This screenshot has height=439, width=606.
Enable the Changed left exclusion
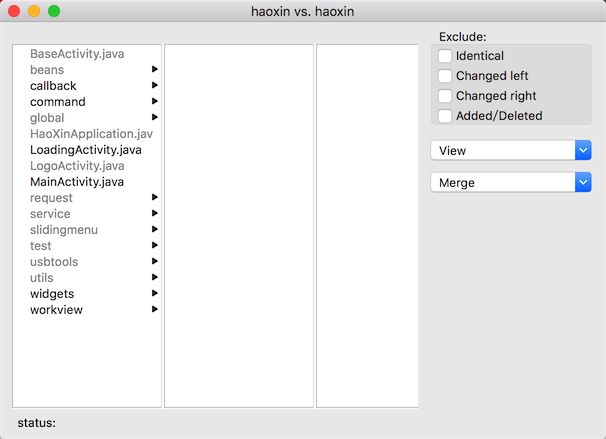point(445,76)
